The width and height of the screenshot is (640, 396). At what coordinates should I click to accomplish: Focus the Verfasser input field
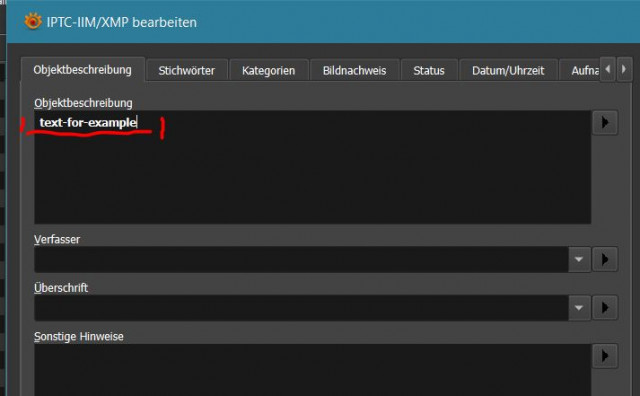point(301,259)
